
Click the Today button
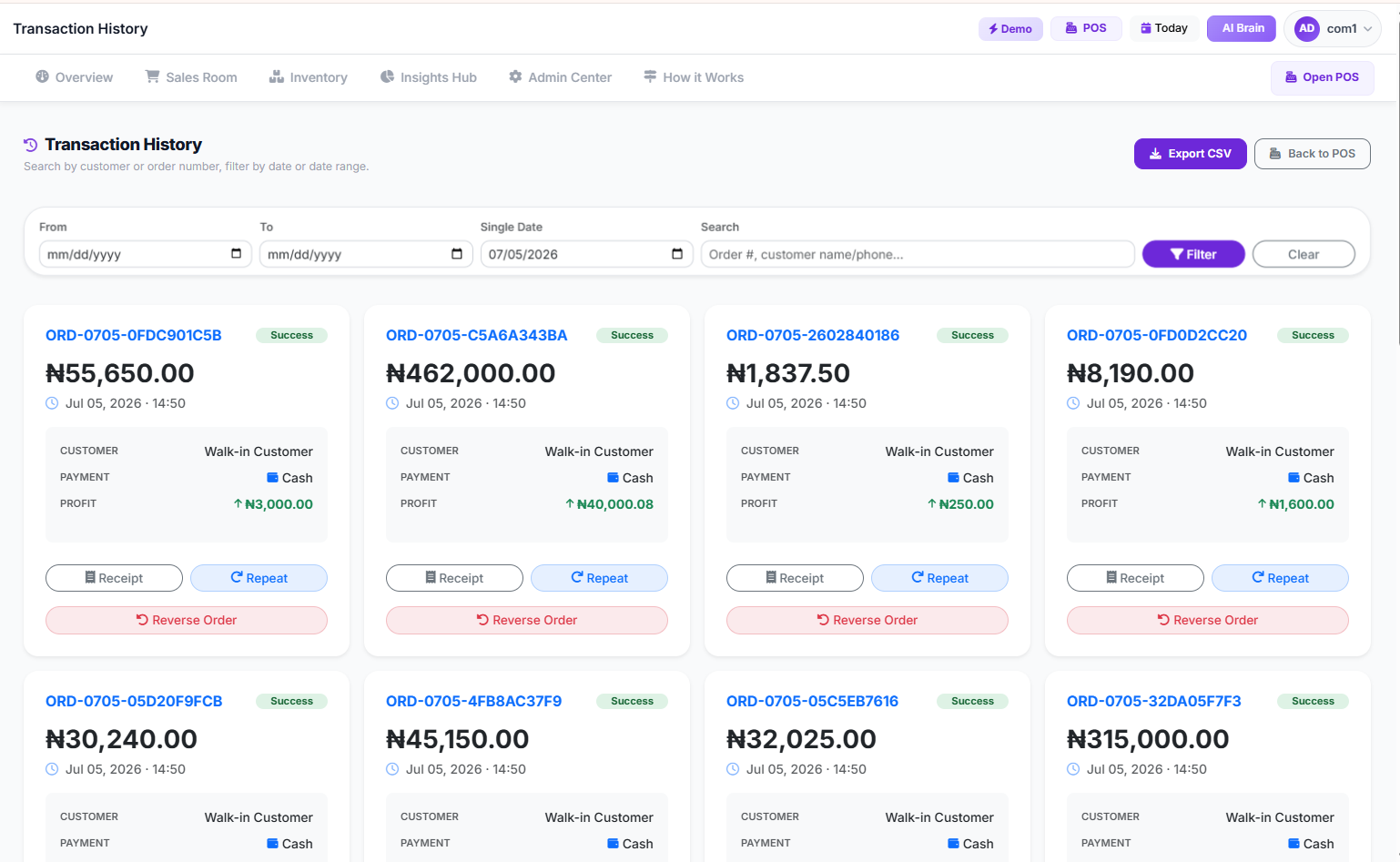1164,28
